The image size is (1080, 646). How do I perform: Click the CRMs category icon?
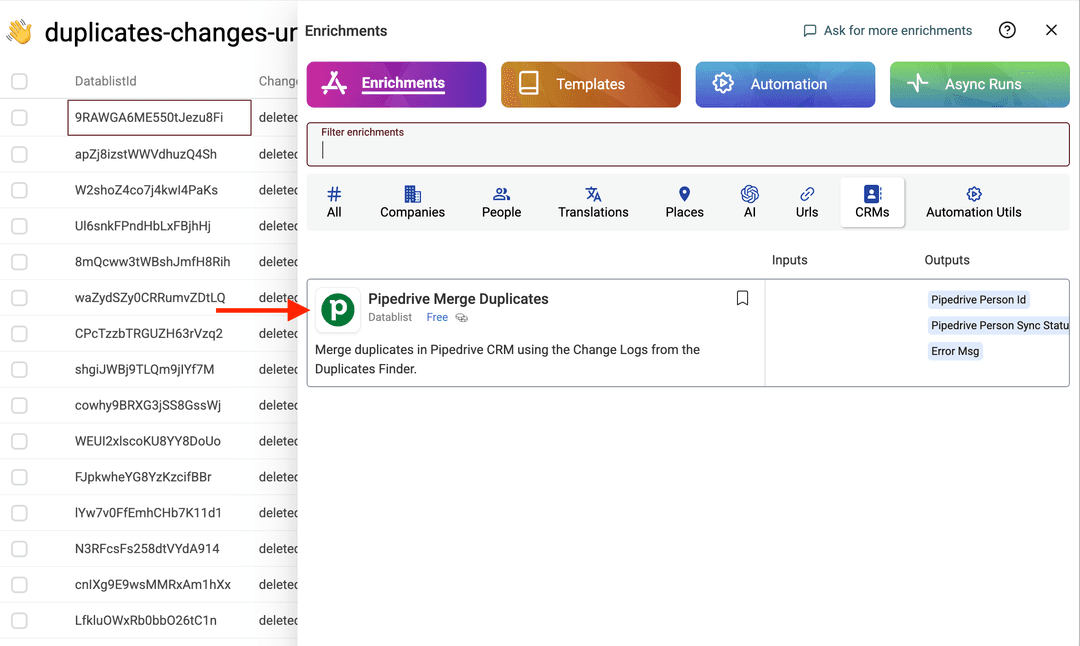[872, 194]
